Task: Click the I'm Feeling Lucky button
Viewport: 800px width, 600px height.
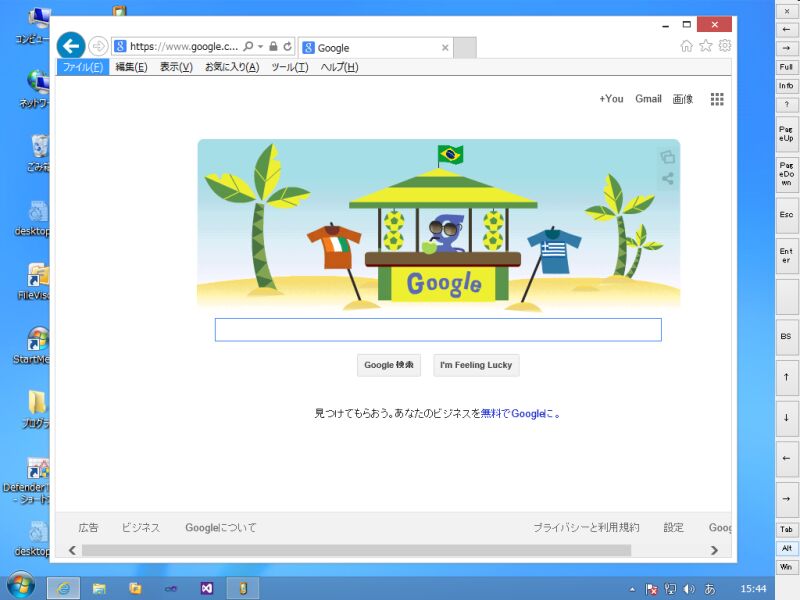Action: click(476, 365)
